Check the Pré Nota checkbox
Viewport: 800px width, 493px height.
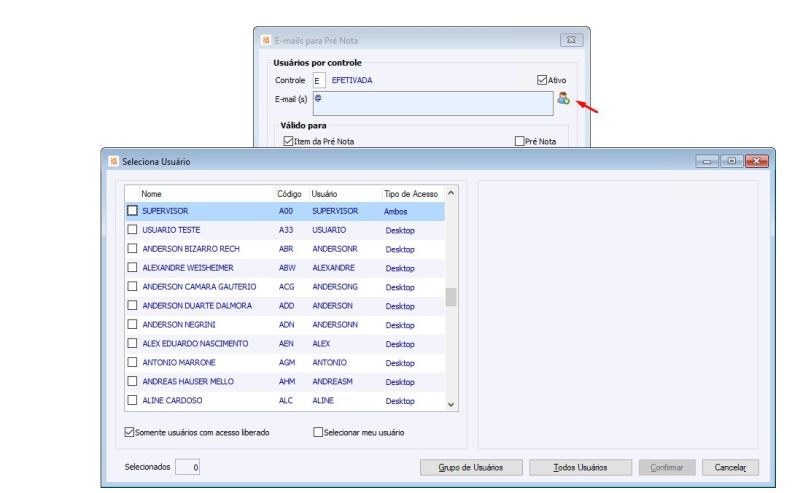tap(519, 141)
